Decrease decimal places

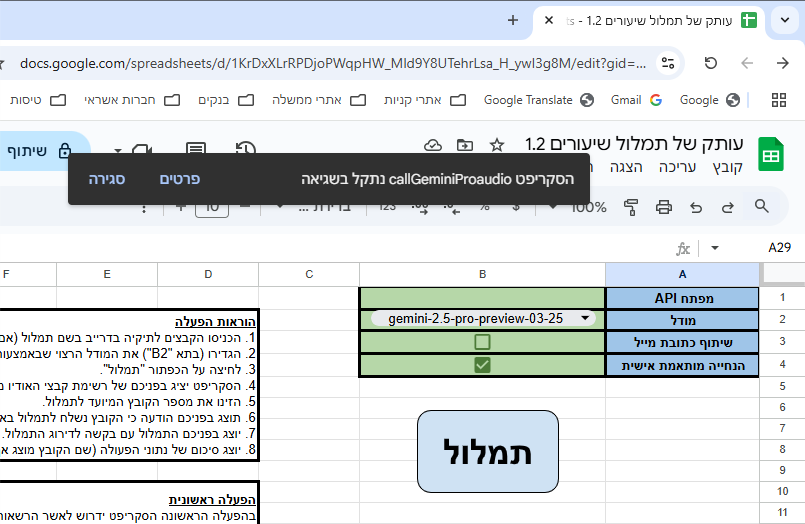tap(452, 208)
